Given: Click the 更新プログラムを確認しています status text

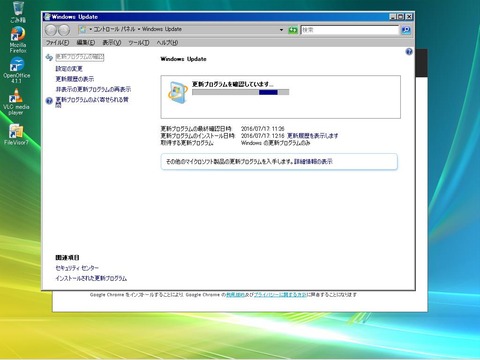Looking at the screenshot, I should click(233, 84).
